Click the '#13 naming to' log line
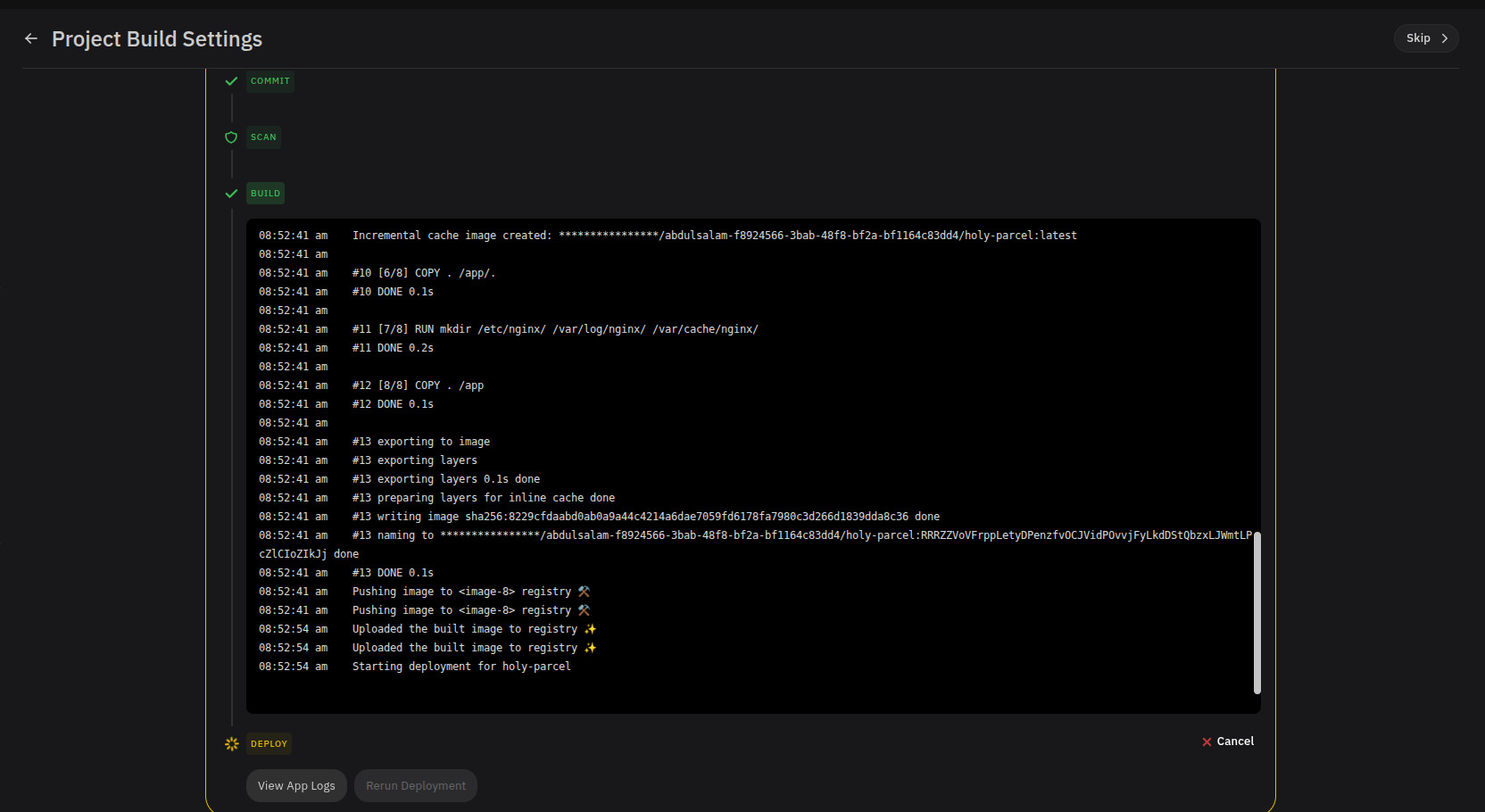 [x=755, y=544]
